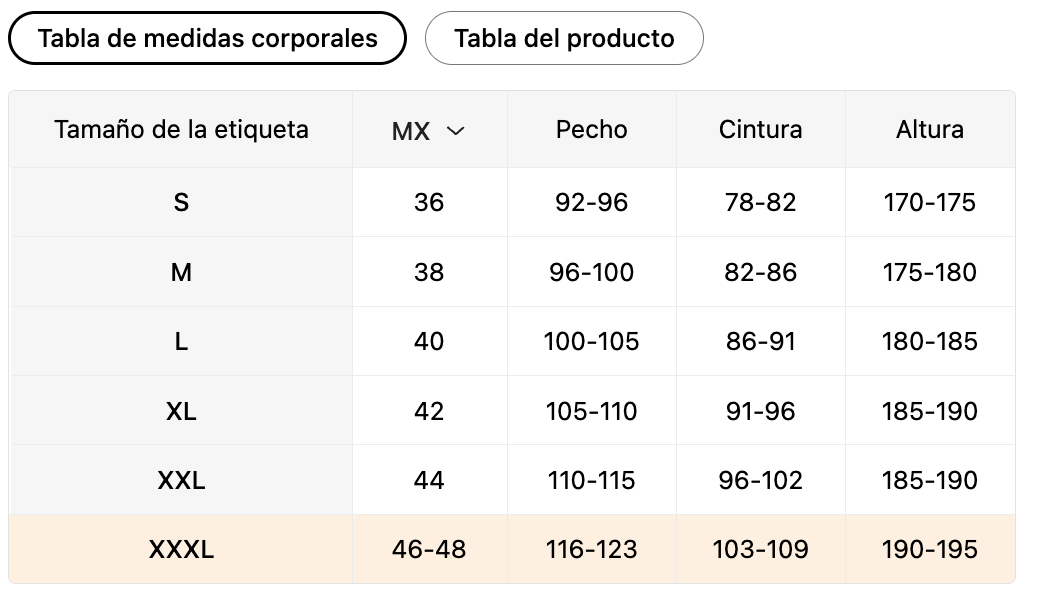This screenshot has width=1044, height=608.
Task: Click the highlighted XXXL size row
Action: point(512,549)
